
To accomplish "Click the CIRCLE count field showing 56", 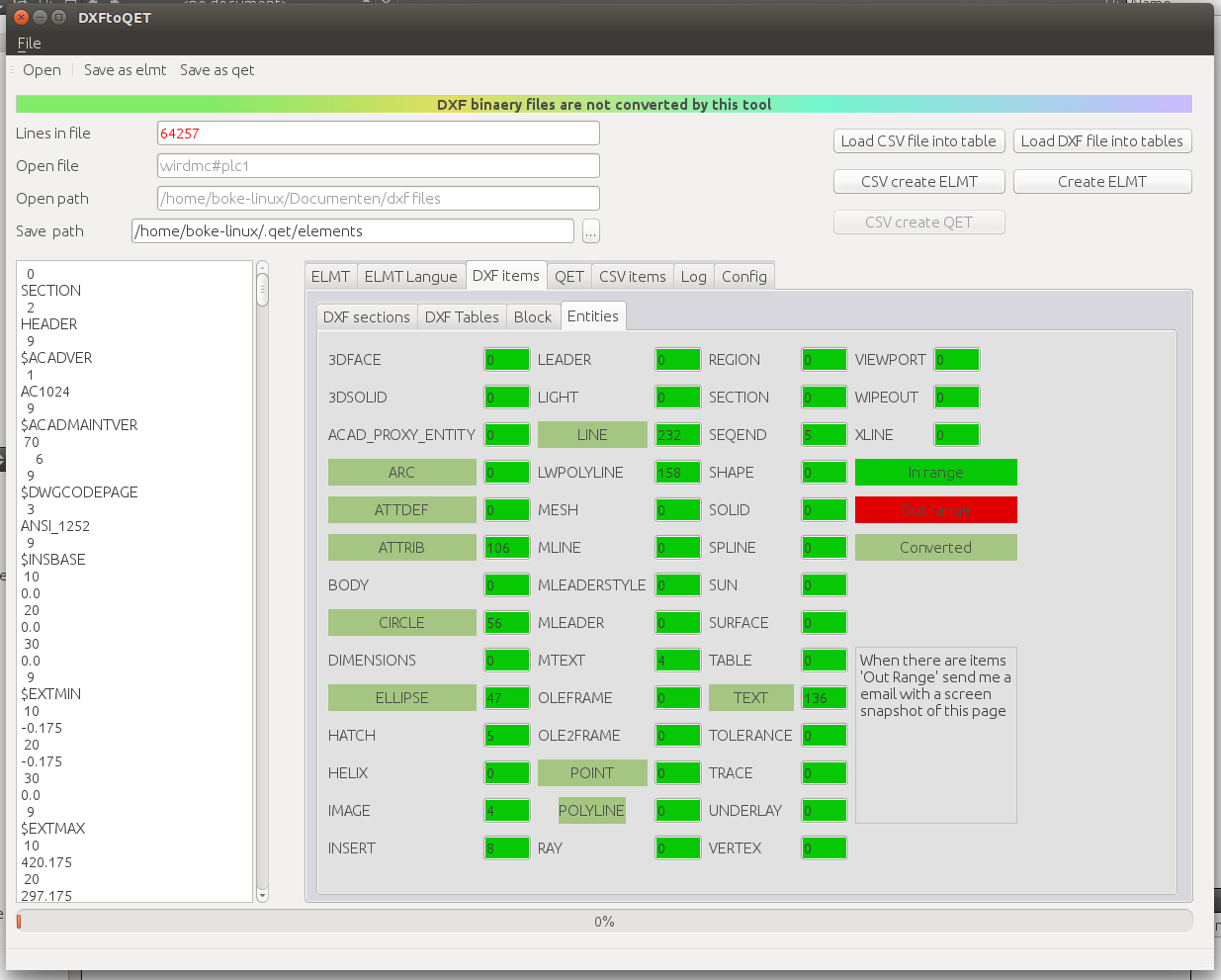I will point(506,623).
